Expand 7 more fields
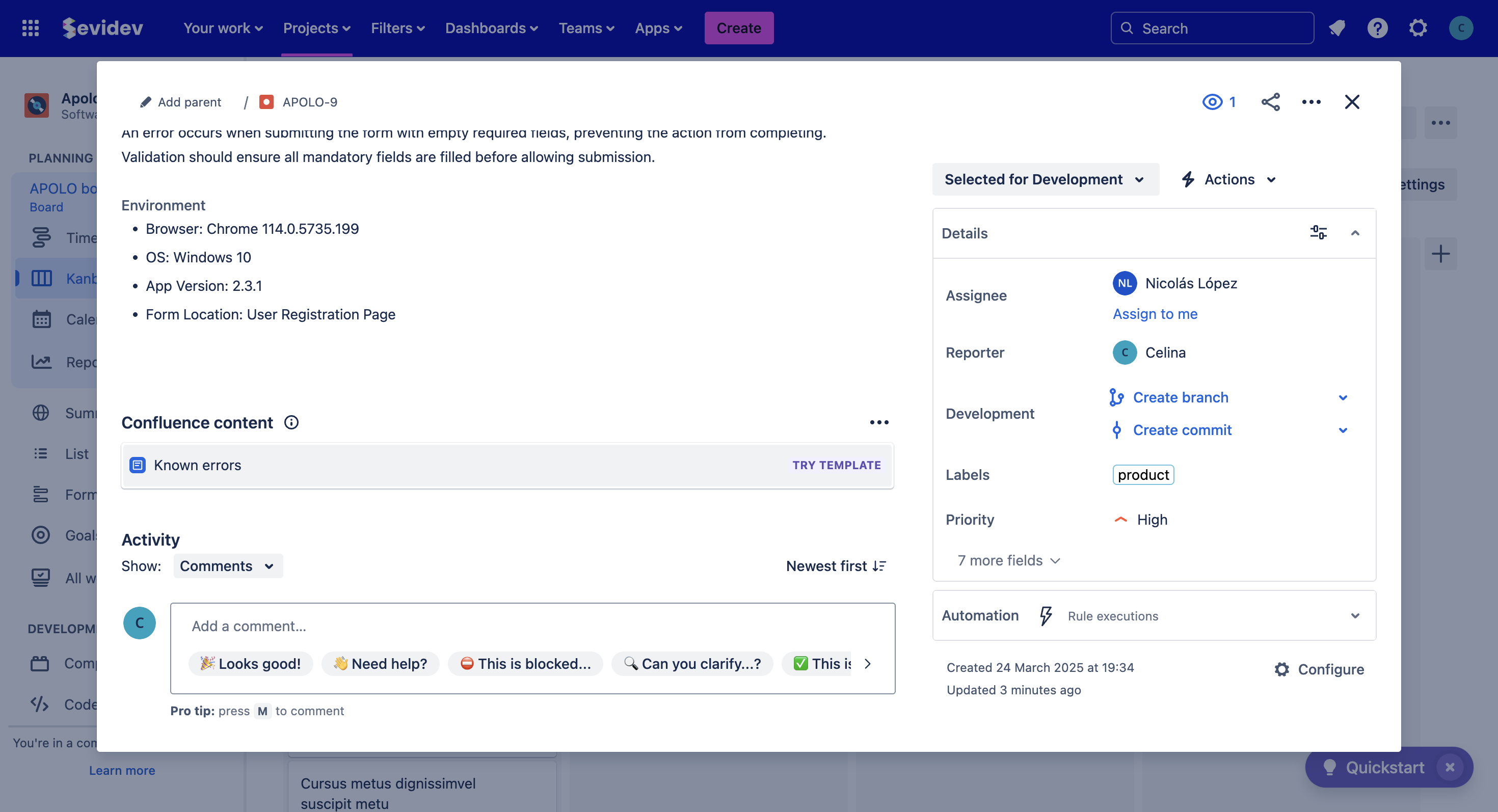 click(1009, 560)
